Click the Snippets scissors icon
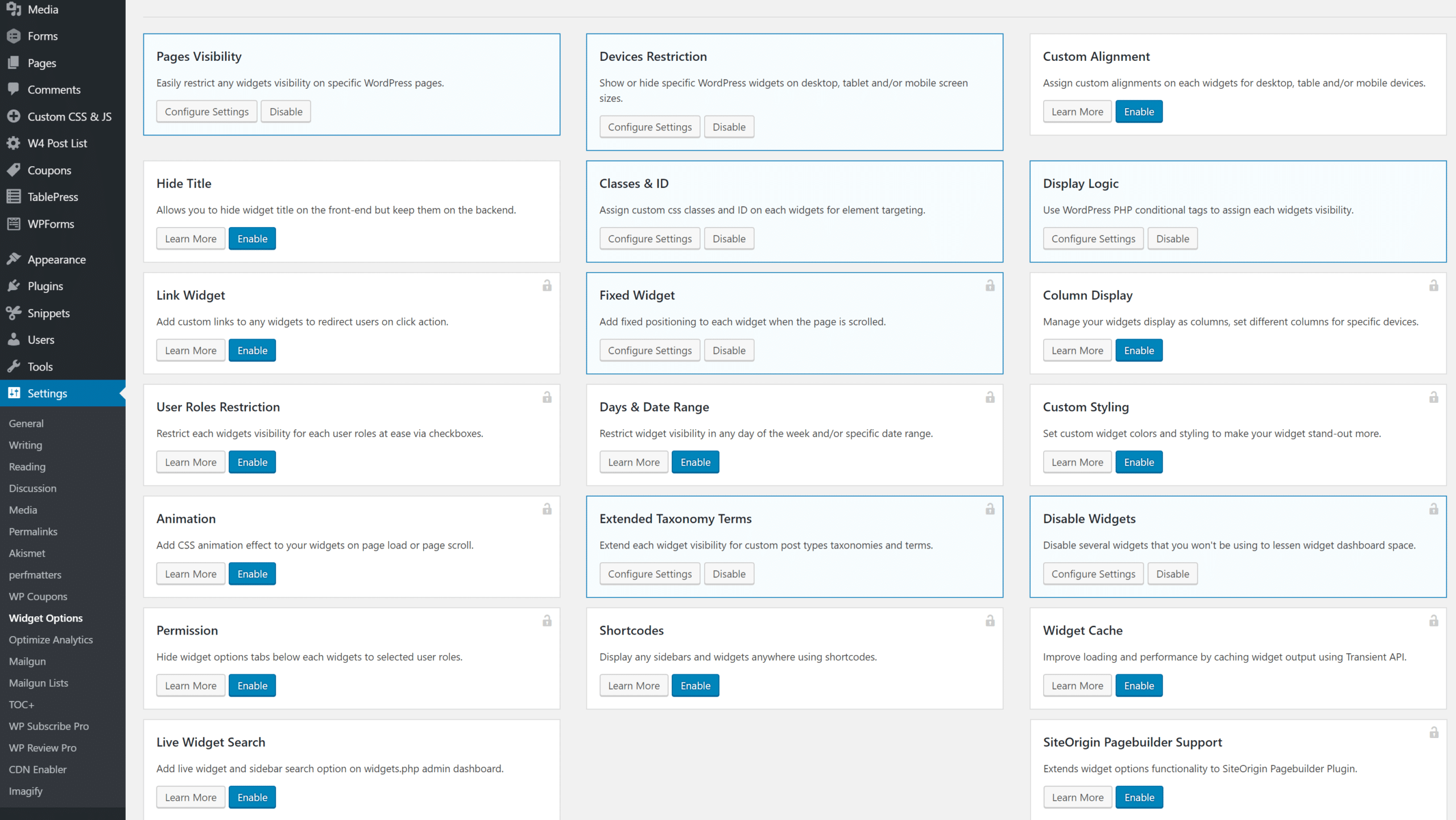 point(14,312)
